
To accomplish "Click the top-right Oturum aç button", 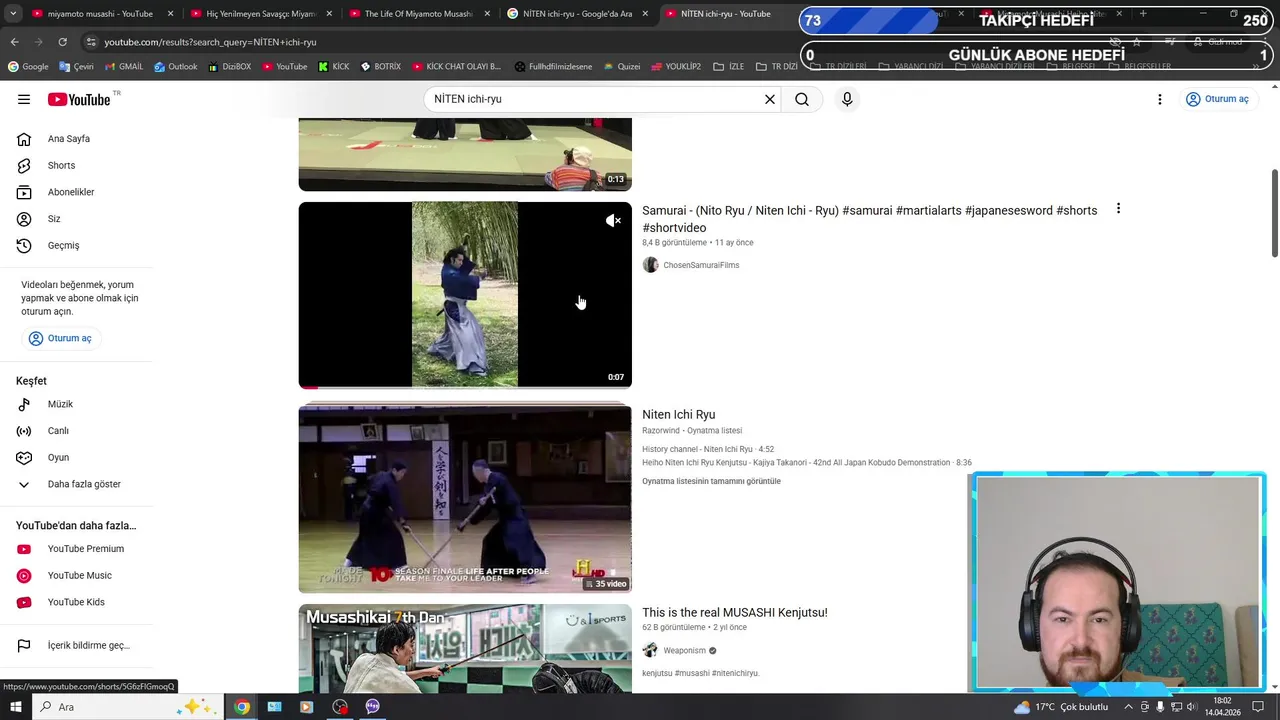I will [1217, 99].
